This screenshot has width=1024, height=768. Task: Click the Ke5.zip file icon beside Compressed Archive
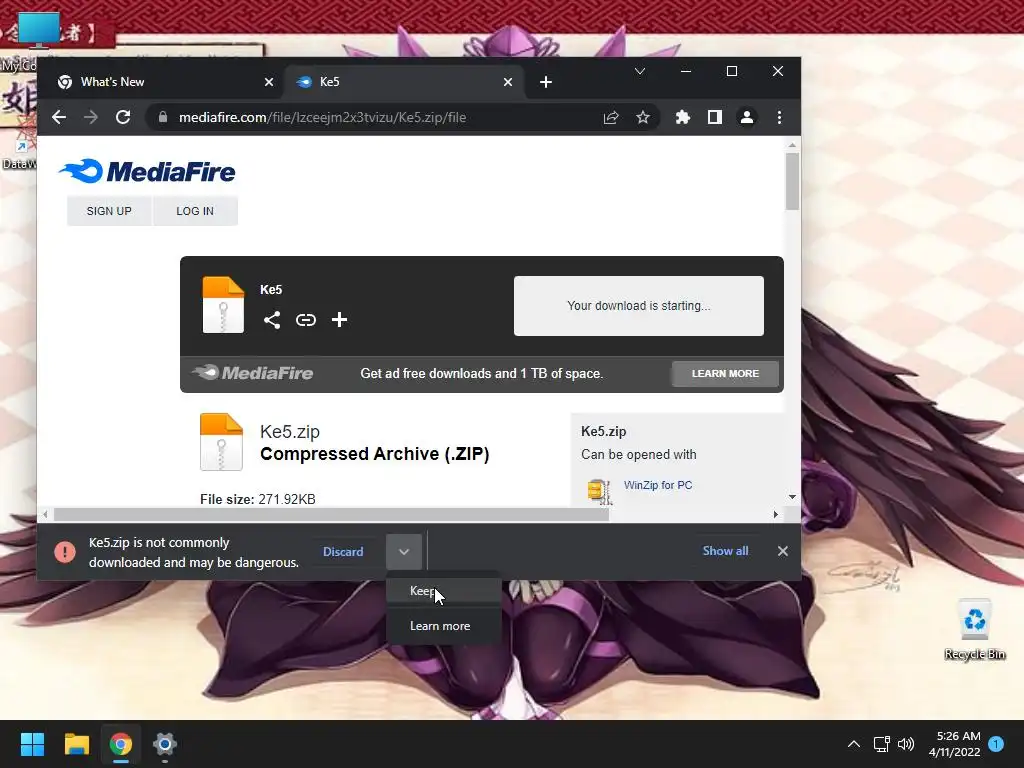[x=221, y=442]
